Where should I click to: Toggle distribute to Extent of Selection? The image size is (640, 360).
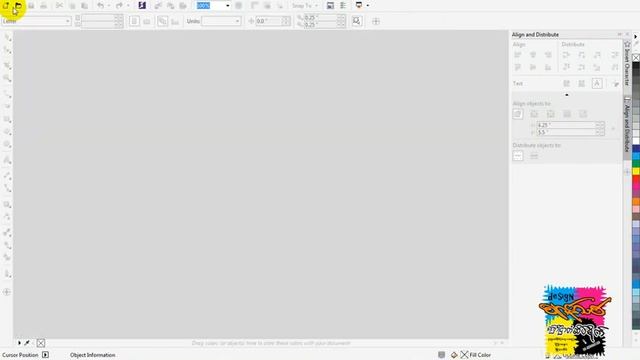518,156
